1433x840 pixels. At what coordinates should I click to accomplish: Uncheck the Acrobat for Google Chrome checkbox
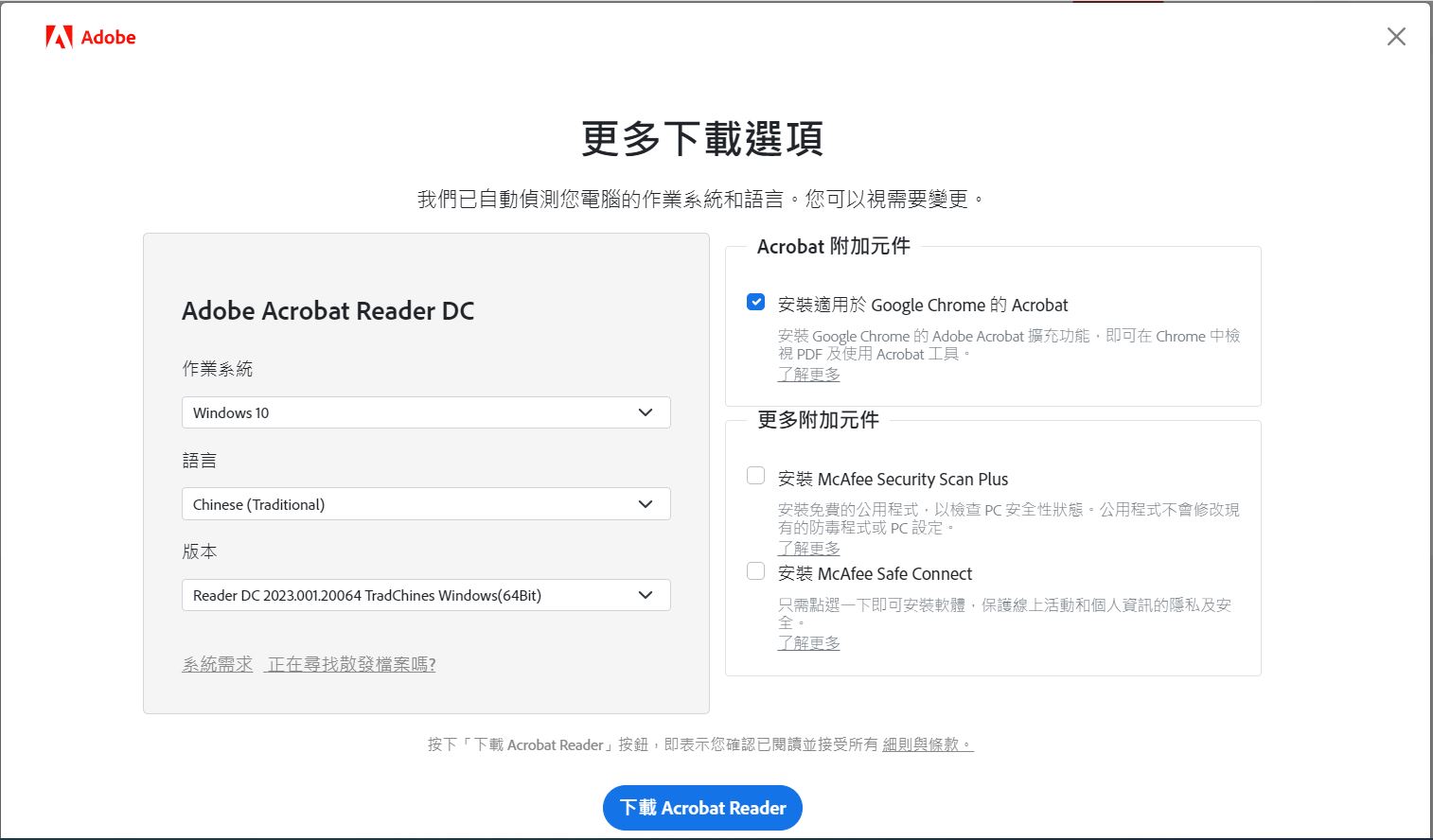755,303
